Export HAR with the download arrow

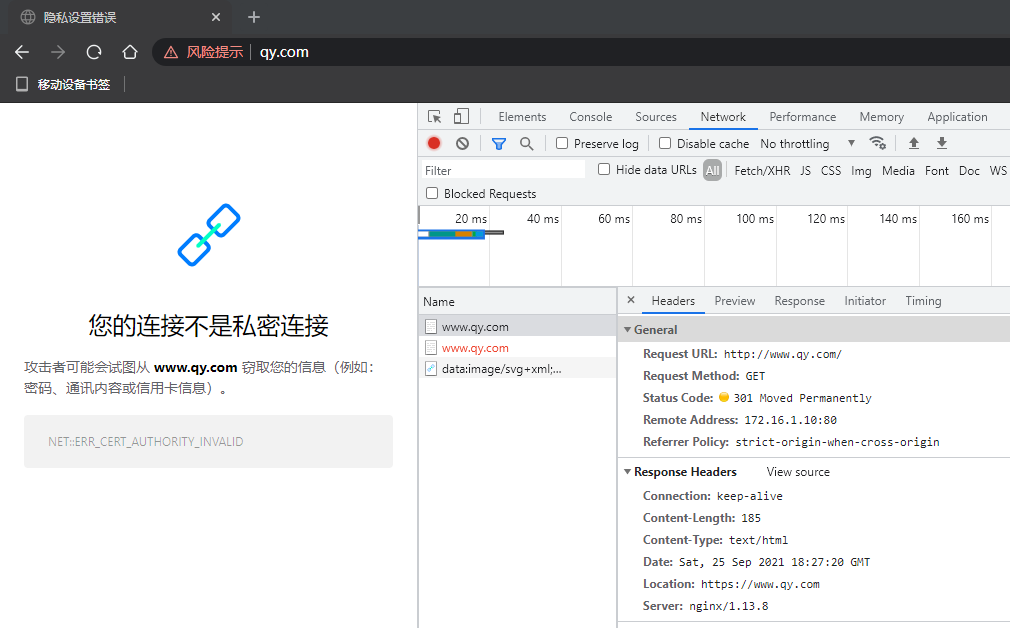[x=942, y=143]
